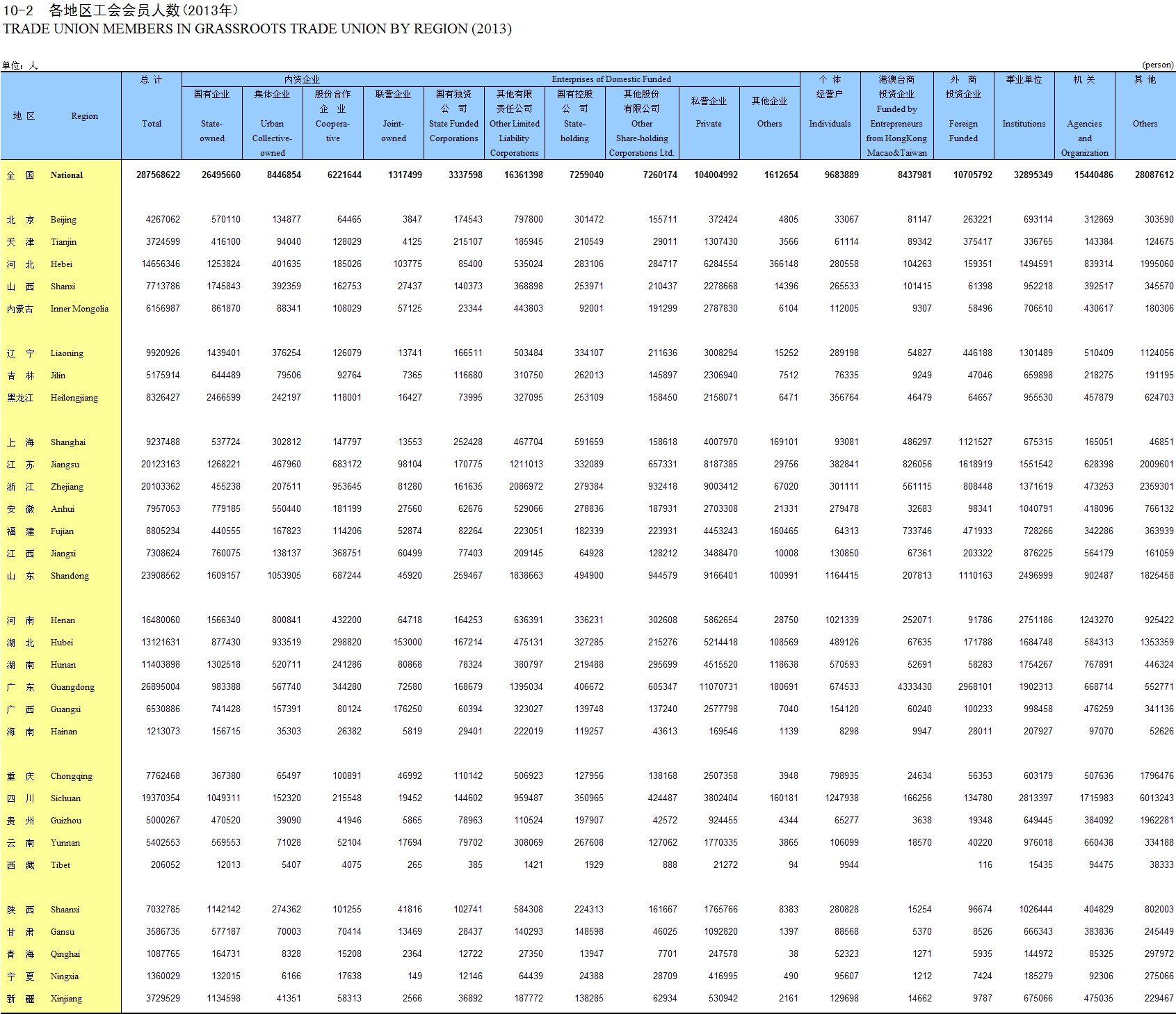Click the 'Institutions' column header

tap(1024, 124)
